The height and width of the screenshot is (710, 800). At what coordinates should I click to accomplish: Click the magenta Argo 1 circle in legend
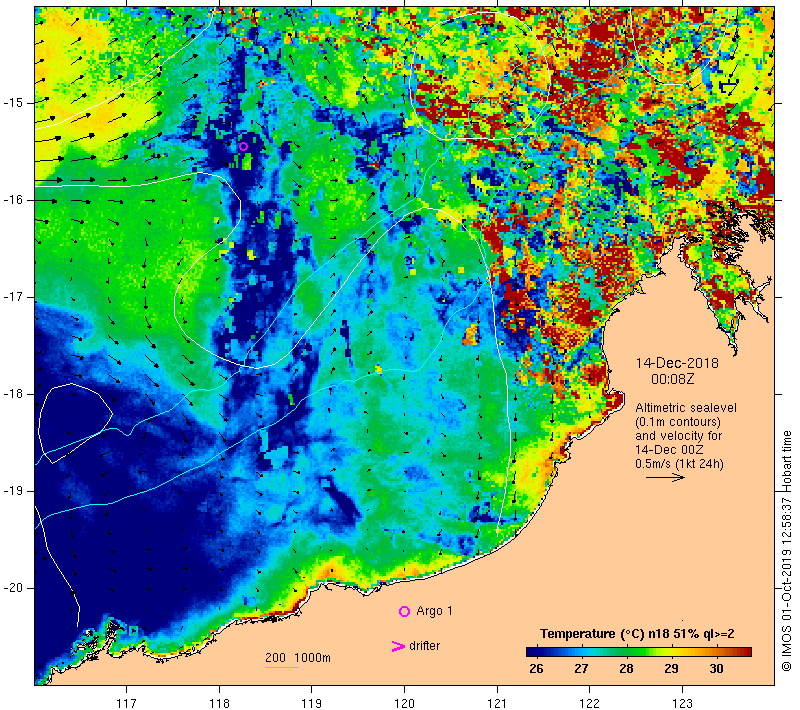(x=404, y=611)
